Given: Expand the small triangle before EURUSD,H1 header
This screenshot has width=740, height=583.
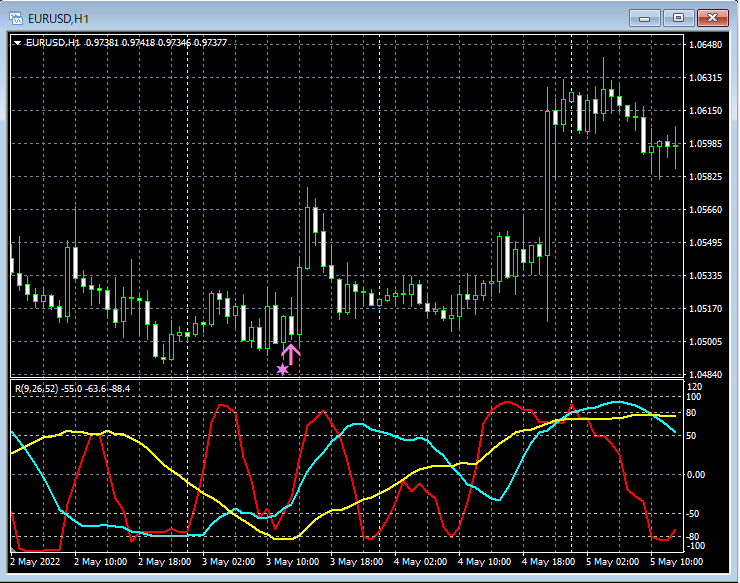Looking at the screenshot, I should (17, 43).
